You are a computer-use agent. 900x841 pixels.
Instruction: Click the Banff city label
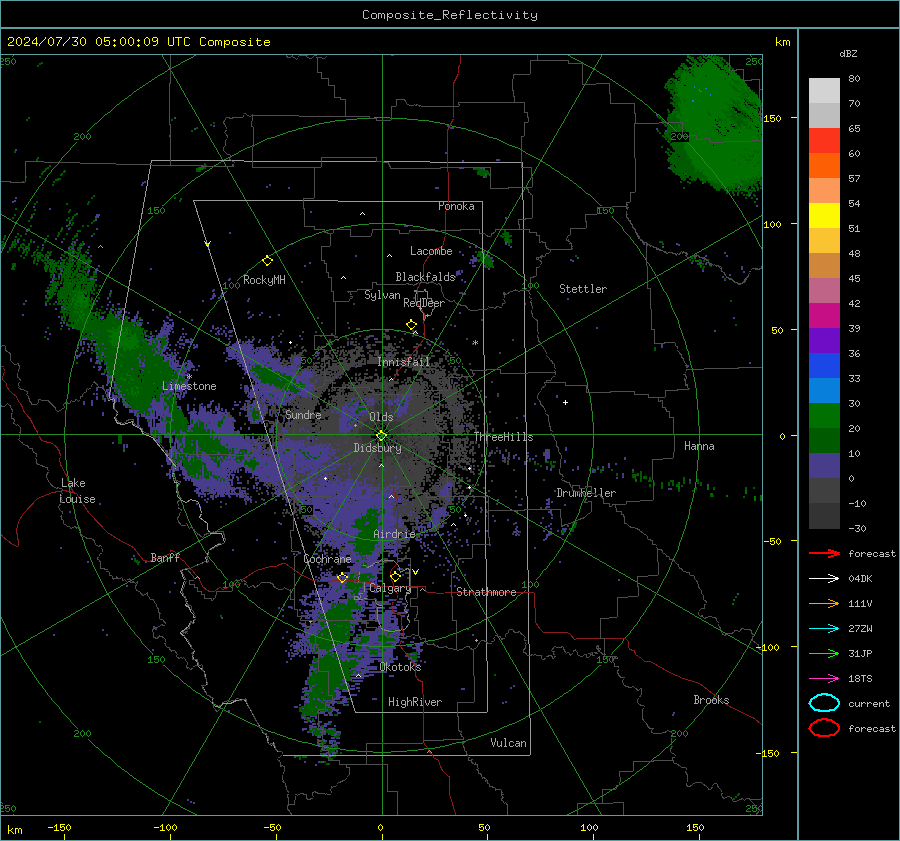click(x=165, y=558)
